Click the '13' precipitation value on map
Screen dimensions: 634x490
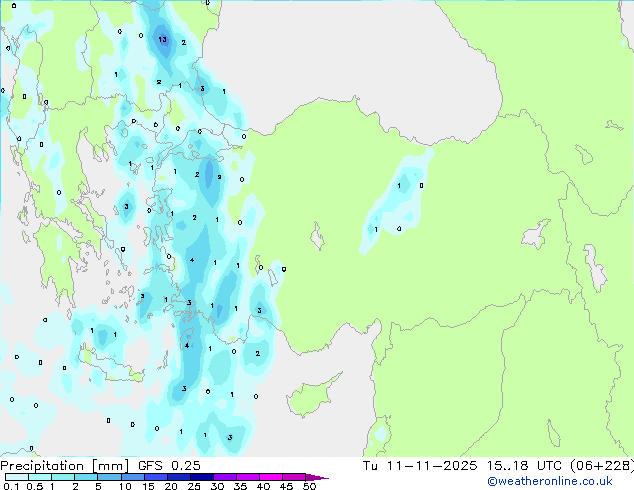coord(162,39)
